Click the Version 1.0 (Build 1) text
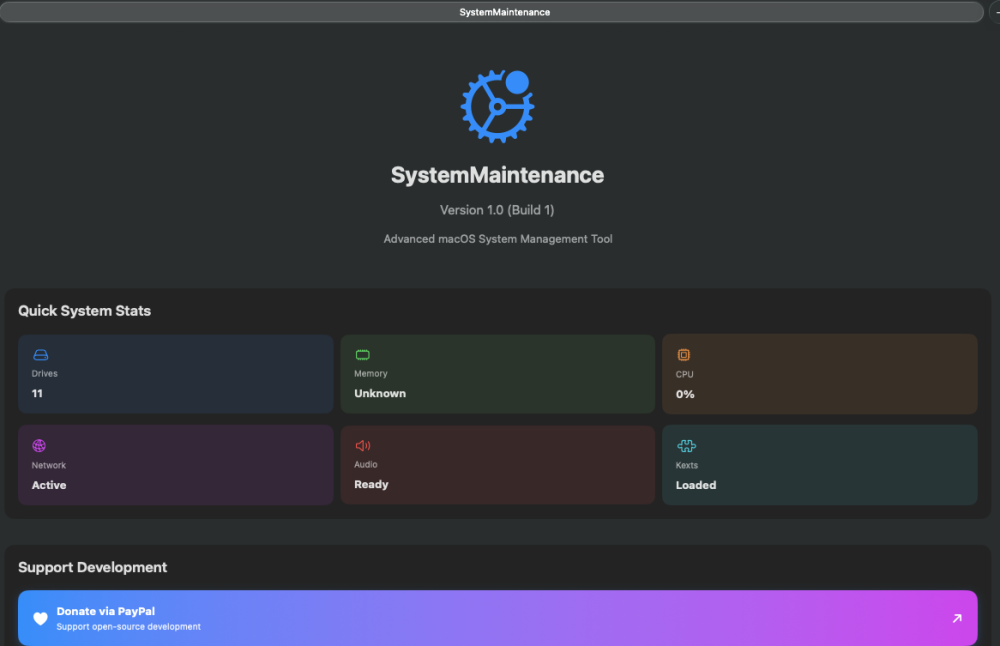Image resolution: width=1000 pixels, height=646 pixels. pos(497,210)
